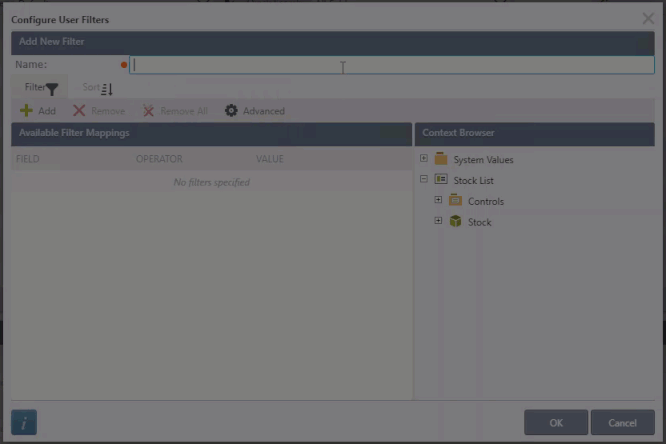This screenshot has width=666, height=444.
Task: Click the red X Remove icon
Action: (x=79, y=111)
